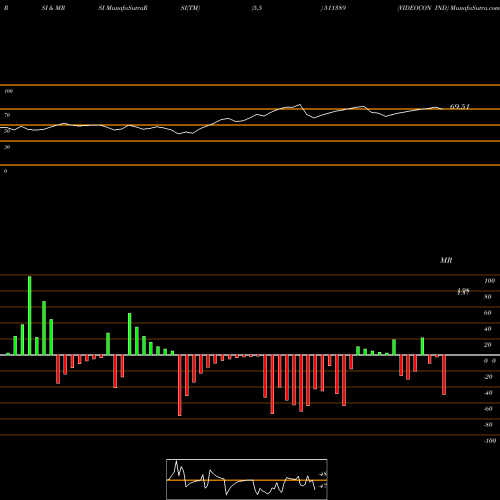500x500 pixels.
Task: Click the '(5,5' parameter text in header
Action: pos(257,8)
